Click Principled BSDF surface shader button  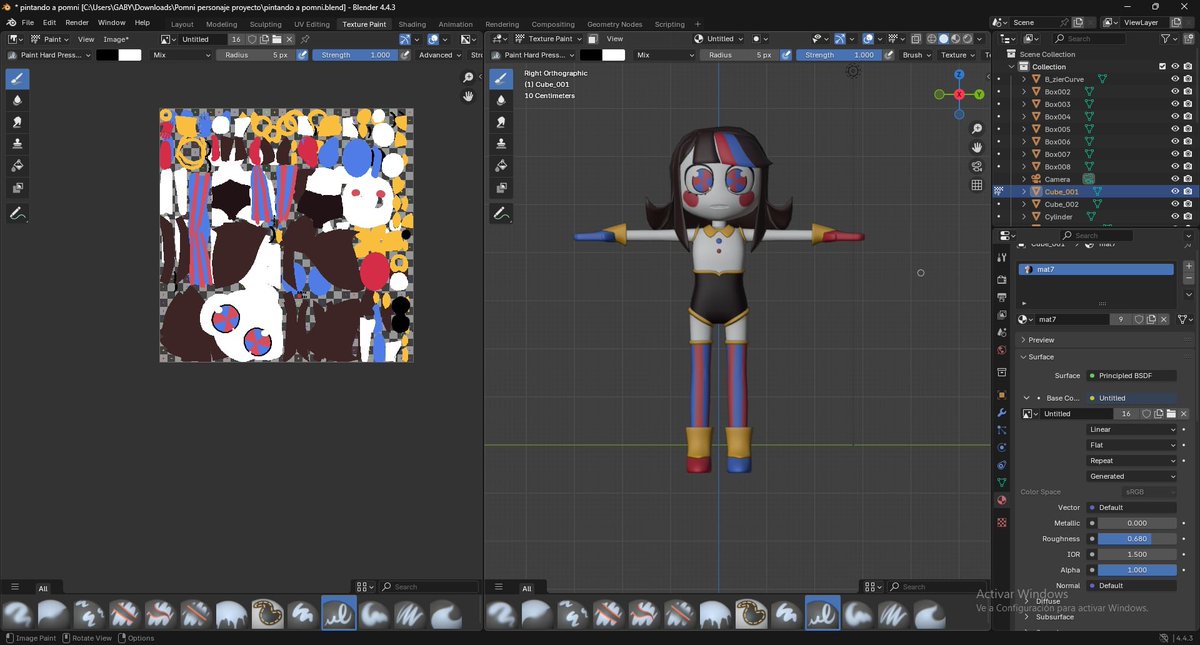coord(1132,376)
